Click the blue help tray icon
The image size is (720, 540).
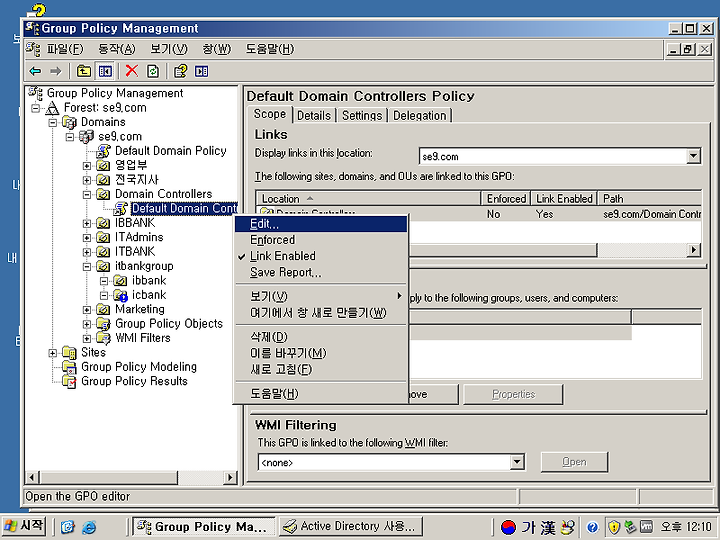coord(593,527)
